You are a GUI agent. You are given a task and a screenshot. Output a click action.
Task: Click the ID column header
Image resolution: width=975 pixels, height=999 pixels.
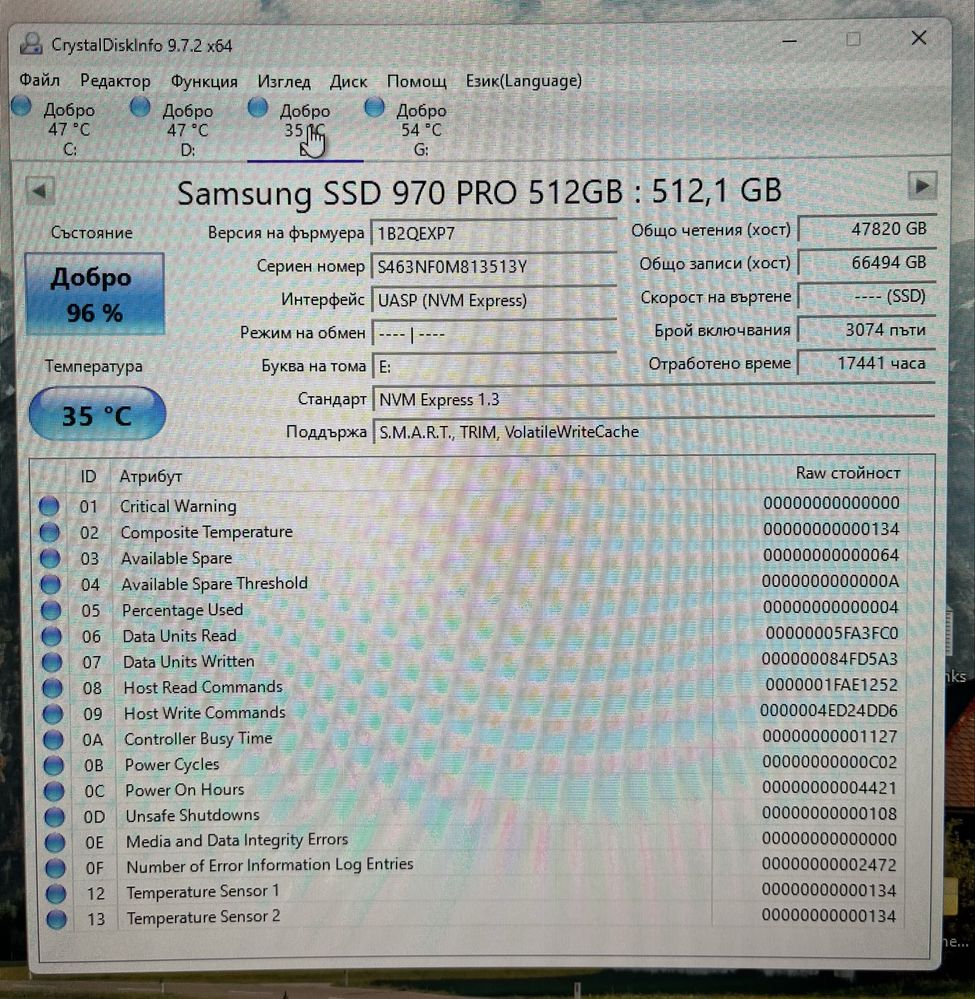(88, 476)
